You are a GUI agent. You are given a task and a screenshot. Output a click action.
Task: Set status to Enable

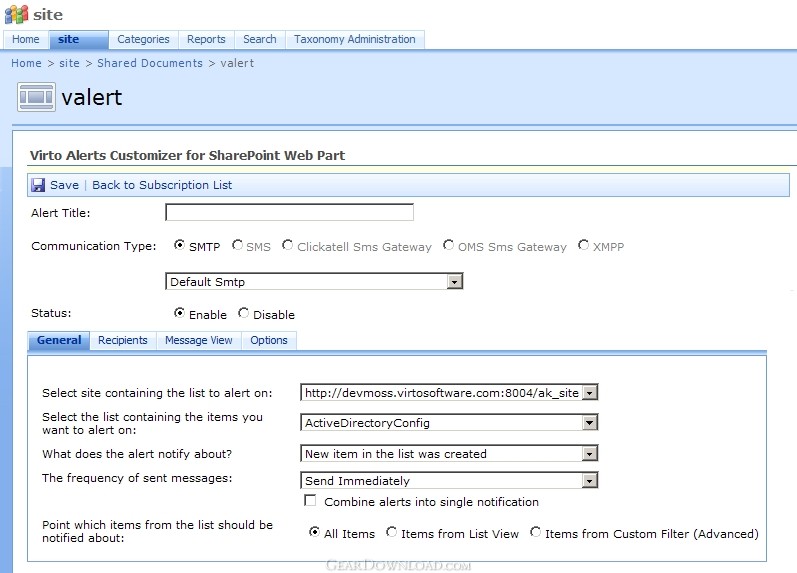(179, 313)
